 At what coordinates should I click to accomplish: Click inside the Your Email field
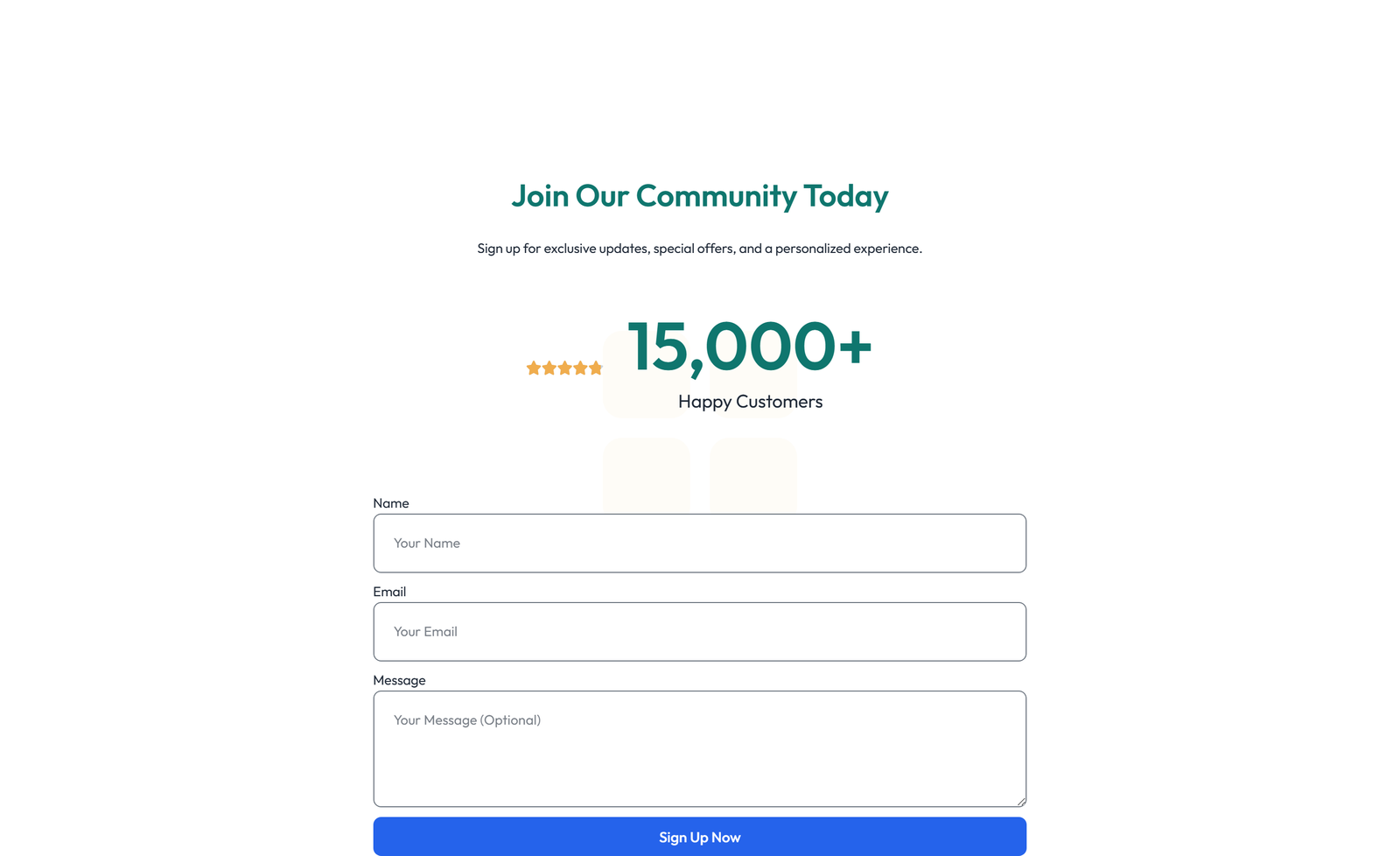pyautogui.click(x=699, y=631)
